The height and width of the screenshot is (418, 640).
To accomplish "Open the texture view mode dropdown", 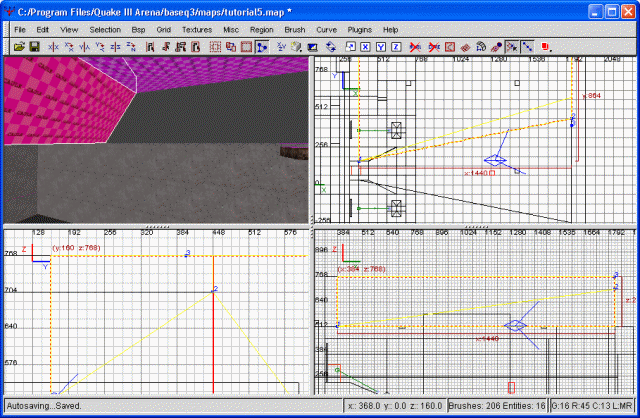I will click(297, 47).
